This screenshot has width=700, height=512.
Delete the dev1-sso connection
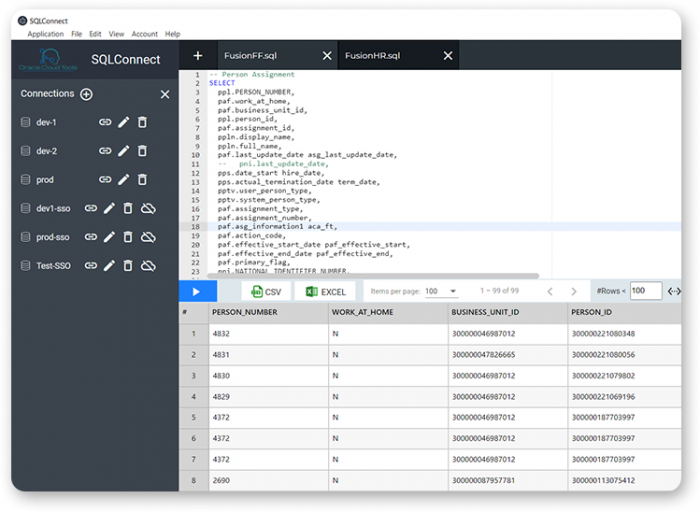point(128,208)
